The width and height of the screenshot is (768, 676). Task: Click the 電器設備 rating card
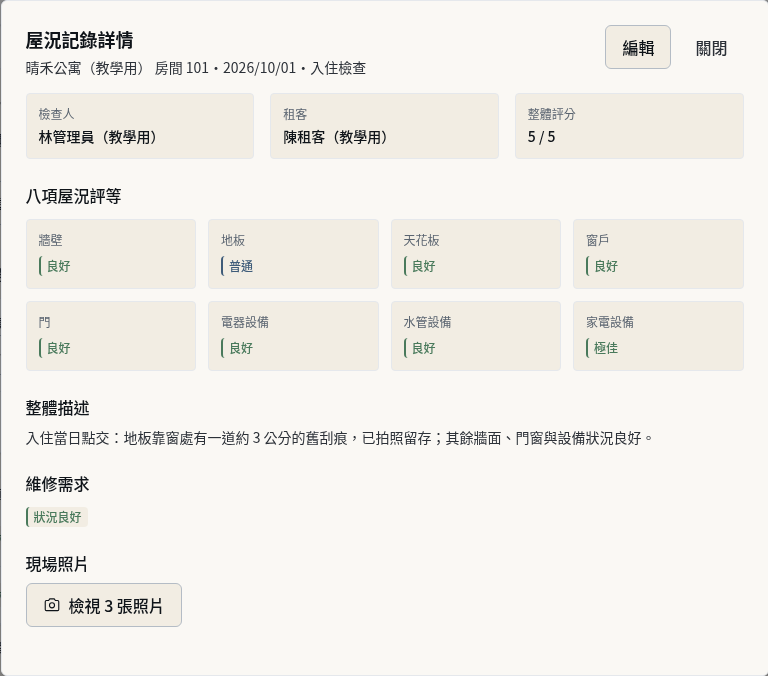293,336
